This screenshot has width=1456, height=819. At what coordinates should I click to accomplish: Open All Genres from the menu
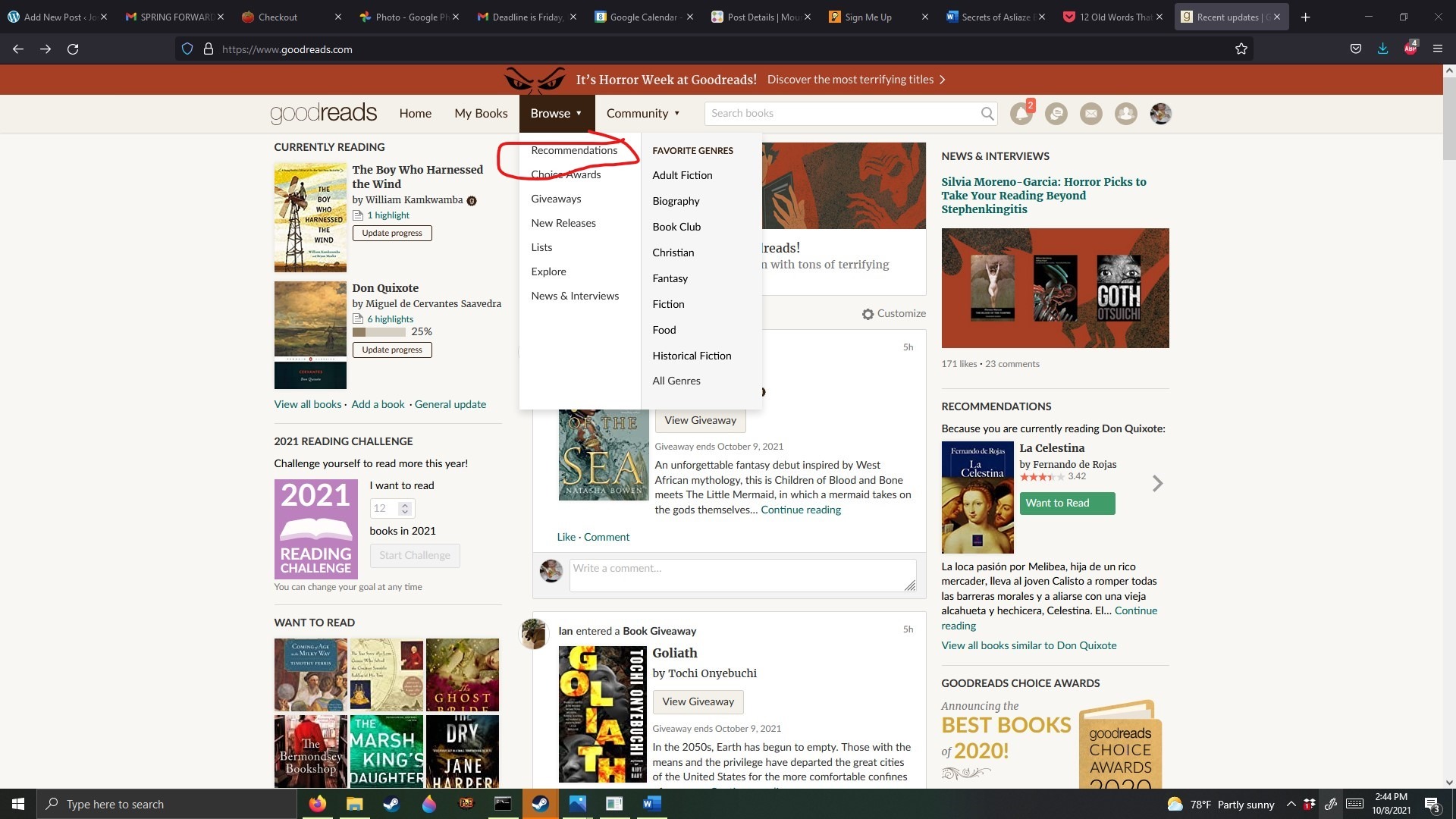click(x=676, y=381)
